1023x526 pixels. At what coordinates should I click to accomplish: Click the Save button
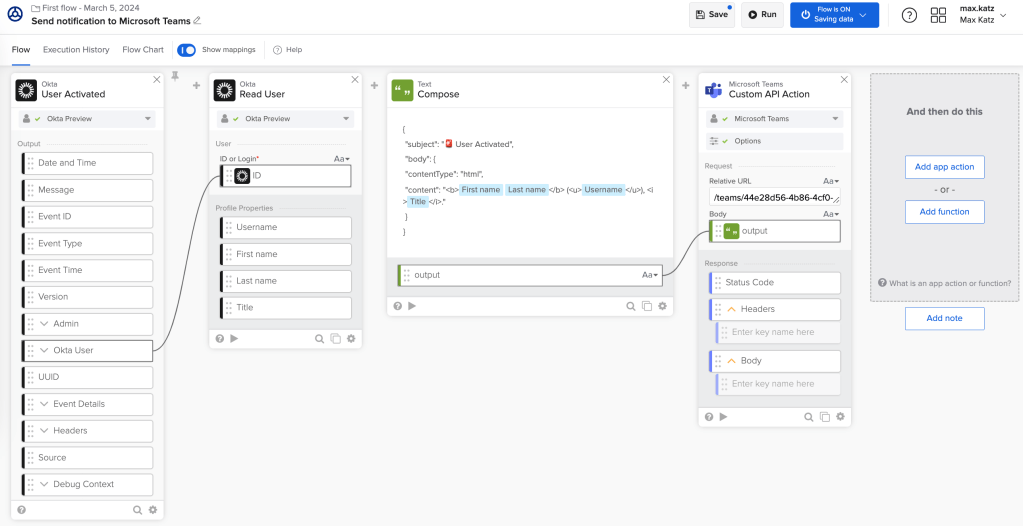point(712,15)
